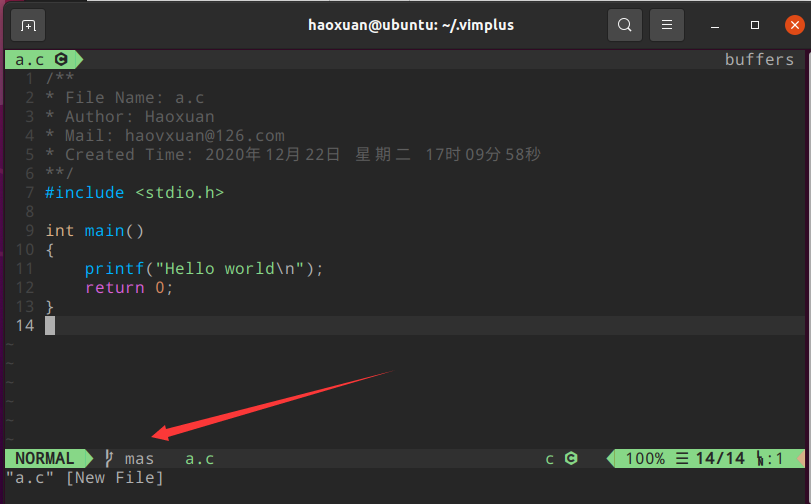The image size is (811, 504).
Task: Click the C language icon beside the a.c tab
Action: pos(60,60)
